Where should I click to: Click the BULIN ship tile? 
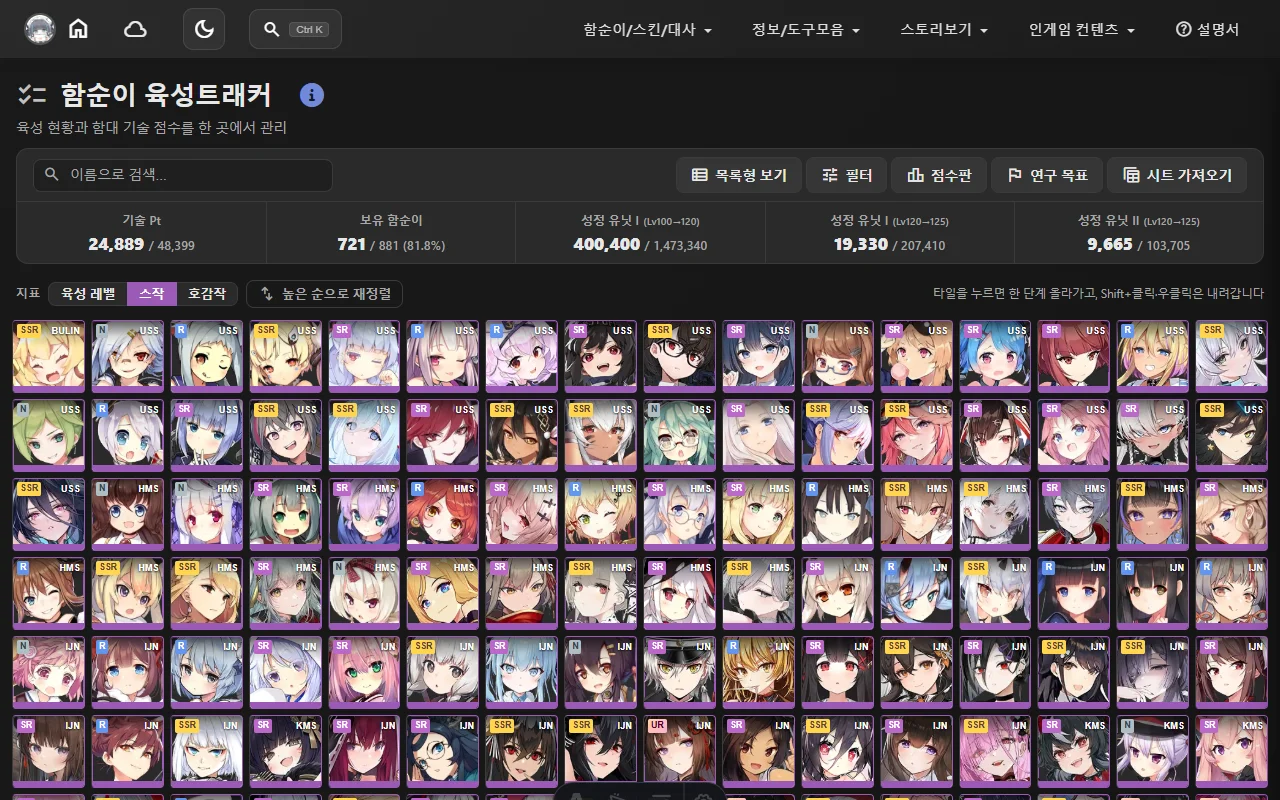[x=48, y=356]
